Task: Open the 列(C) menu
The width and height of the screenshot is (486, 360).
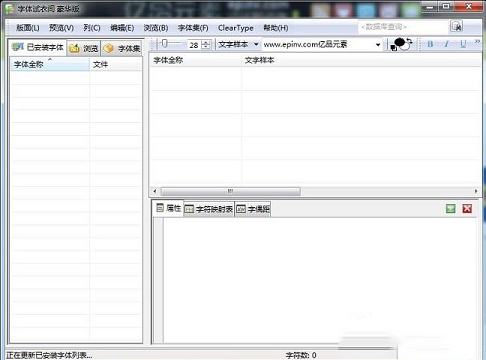Action: click(x=92, y=28)
